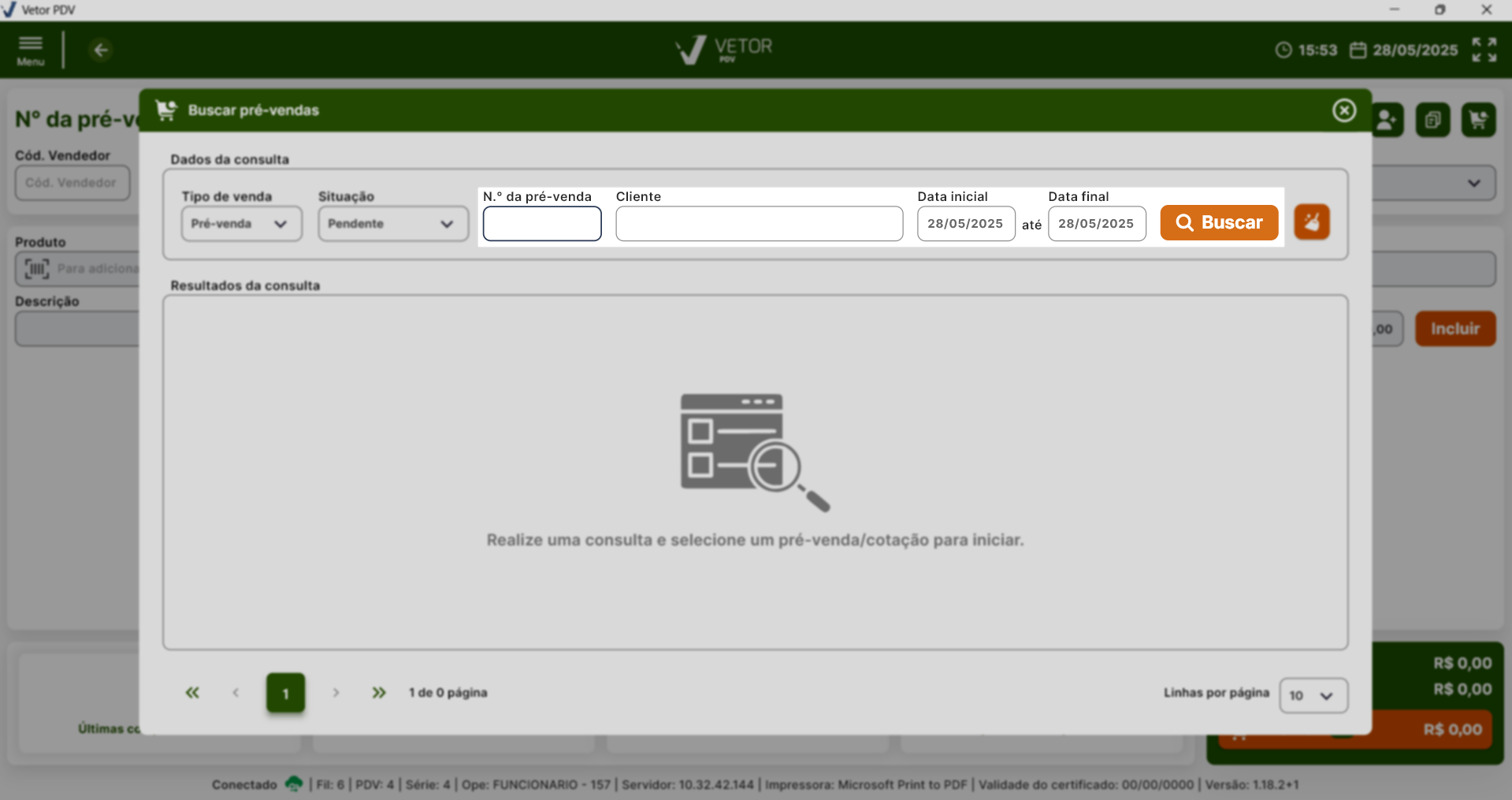Go to last page double arrow
The image size is (1512, 800).
click(x=379, y=693)
